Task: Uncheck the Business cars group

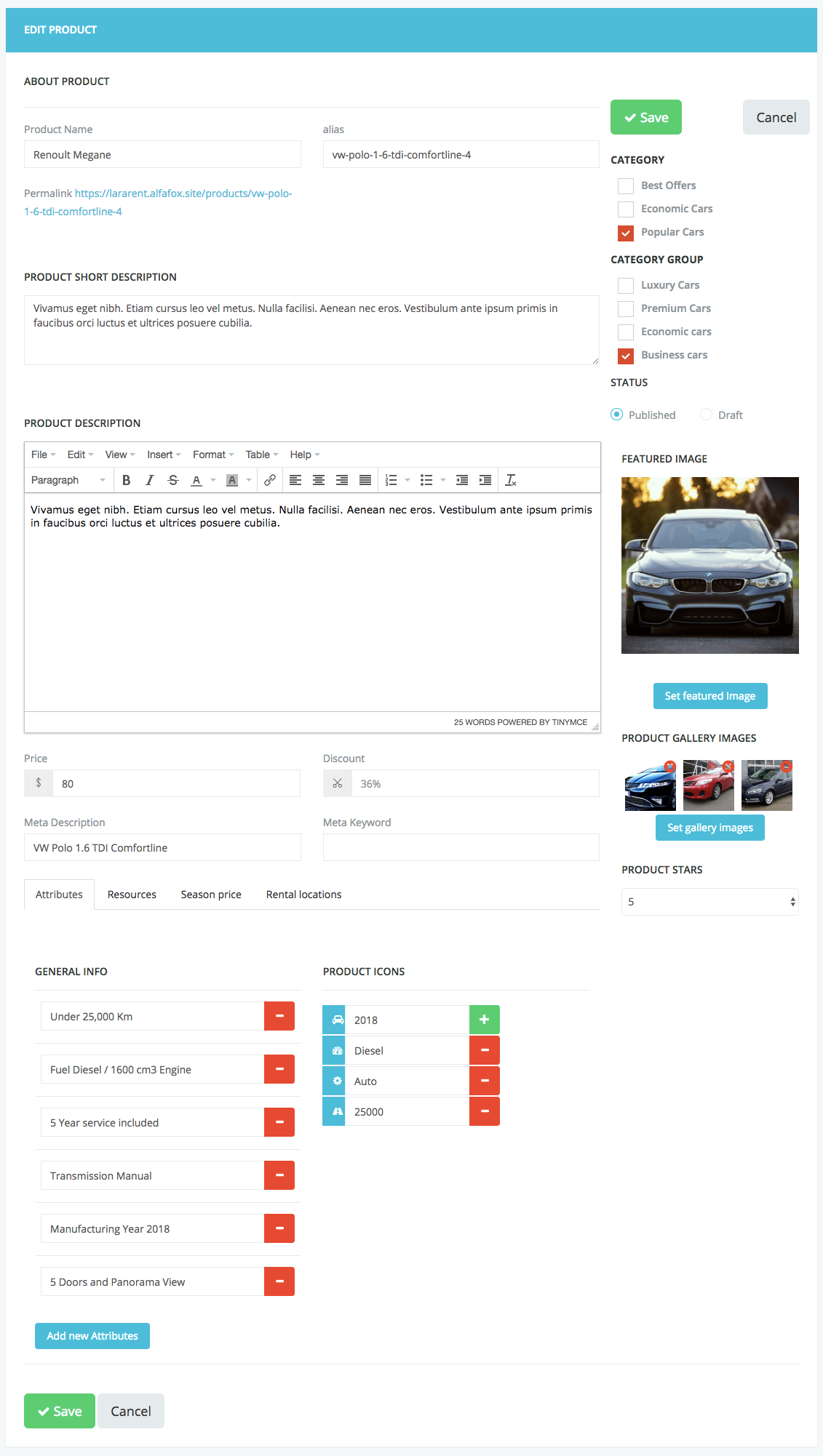Action: (x=626, y=356)
